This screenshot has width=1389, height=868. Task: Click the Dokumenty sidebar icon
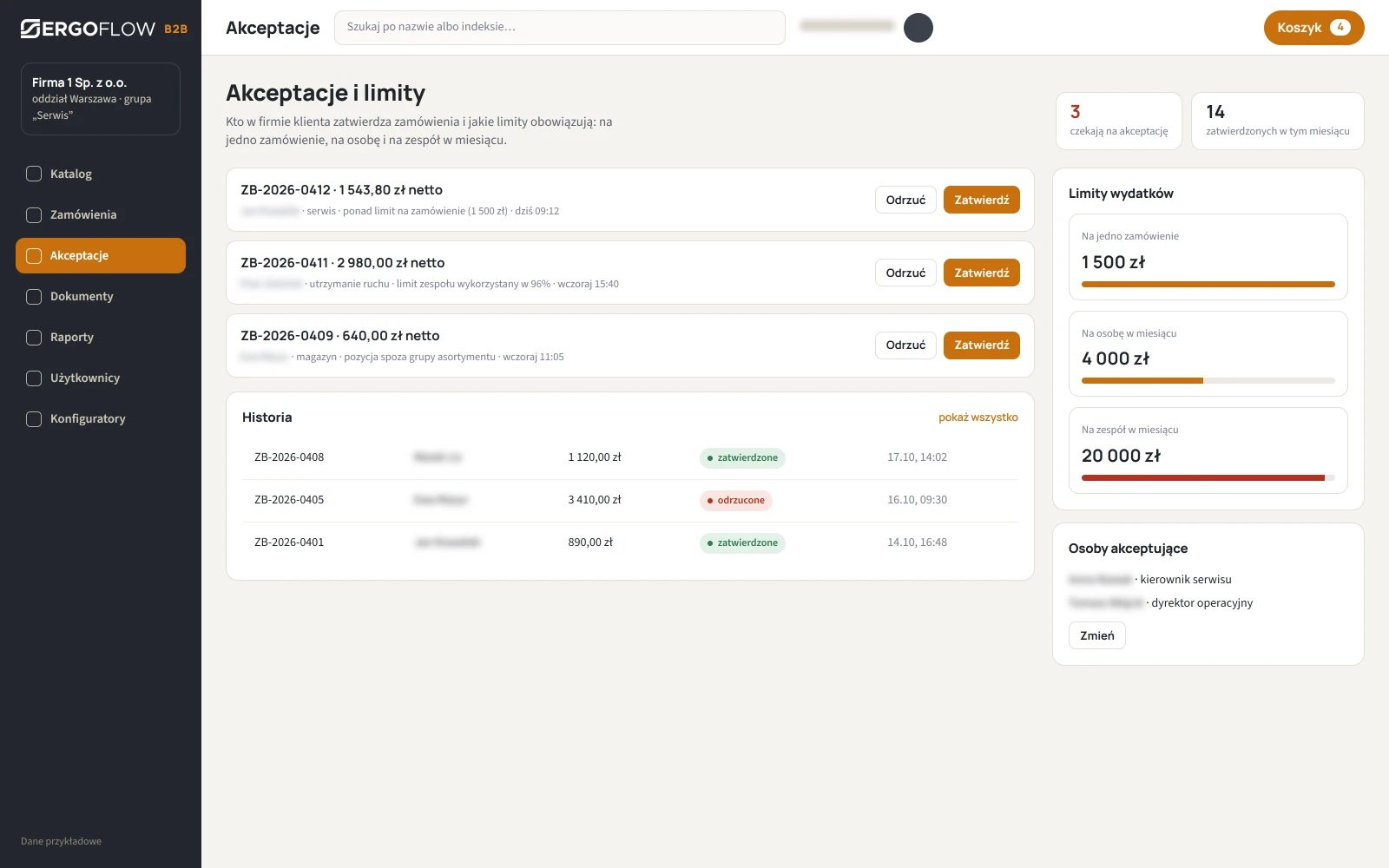(x=34, y=296)
